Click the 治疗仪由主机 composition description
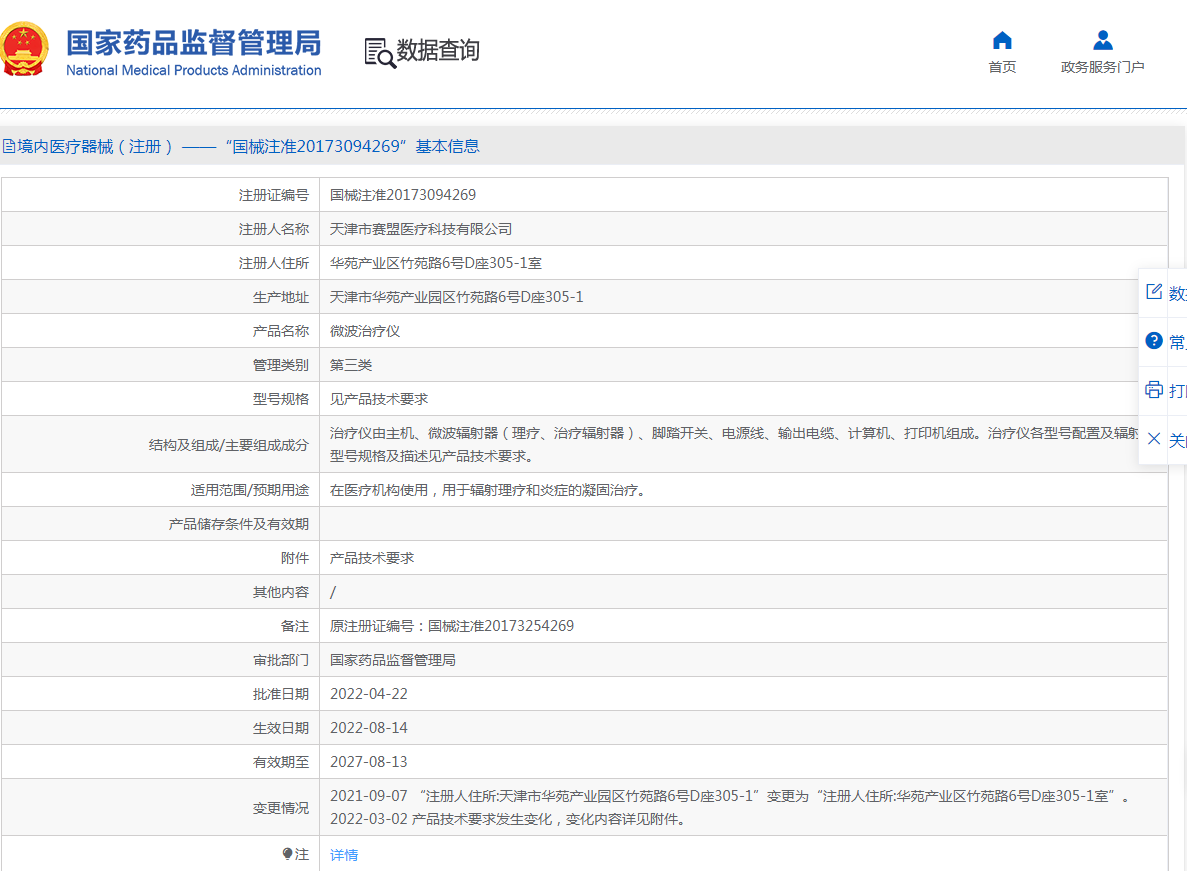The image size is (1187, 871). 734,444
